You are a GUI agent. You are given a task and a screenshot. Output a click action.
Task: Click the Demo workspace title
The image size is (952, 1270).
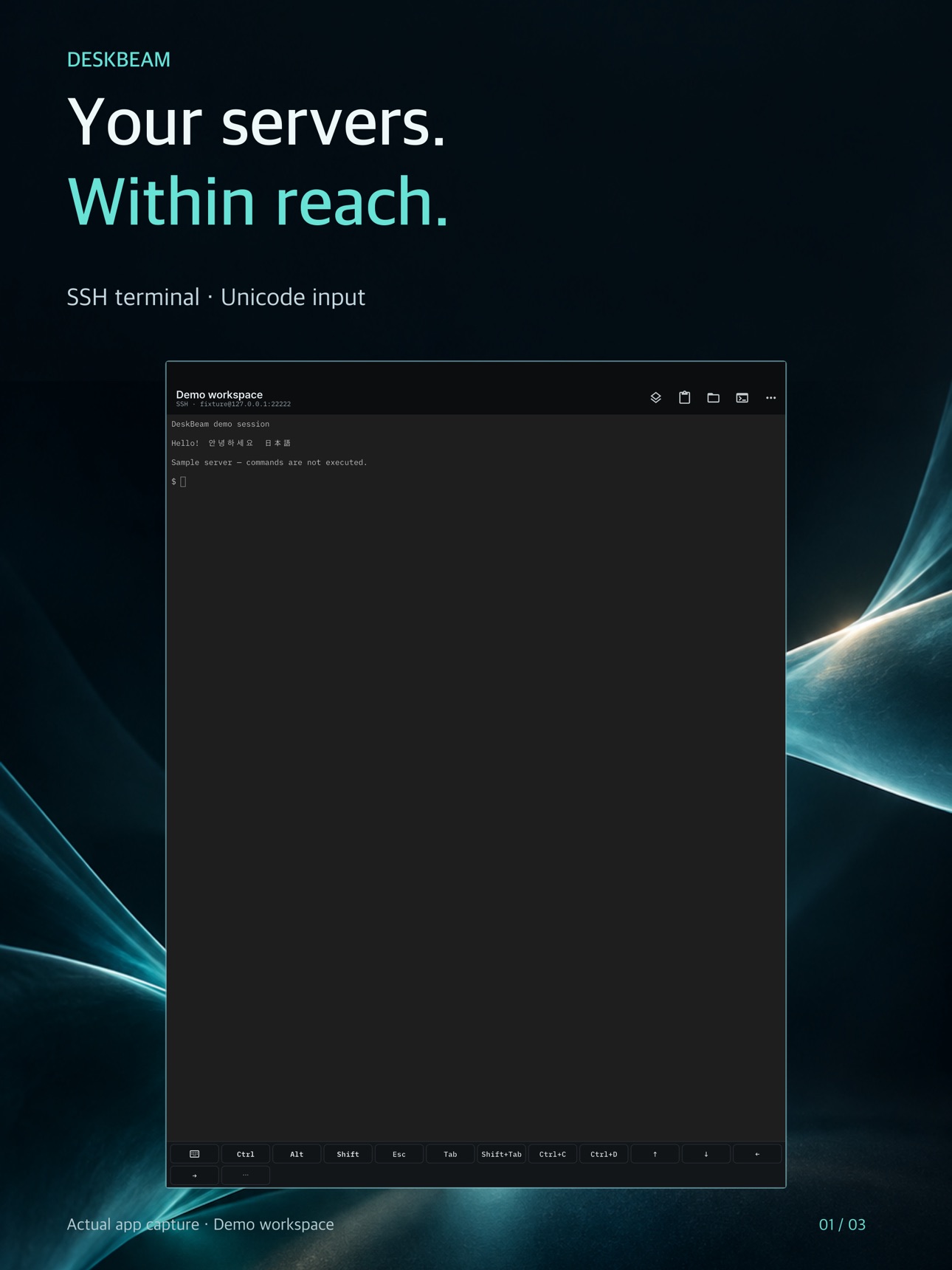(x=219, y=394)
